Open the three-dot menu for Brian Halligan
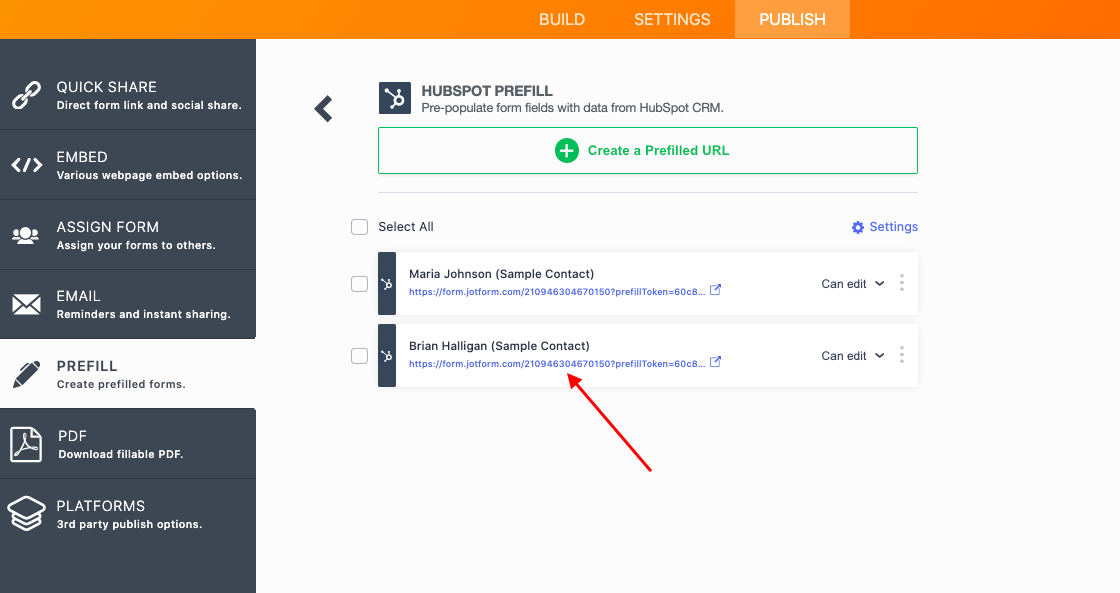The height and width of the screenshot is (593, 1120). 901,355
